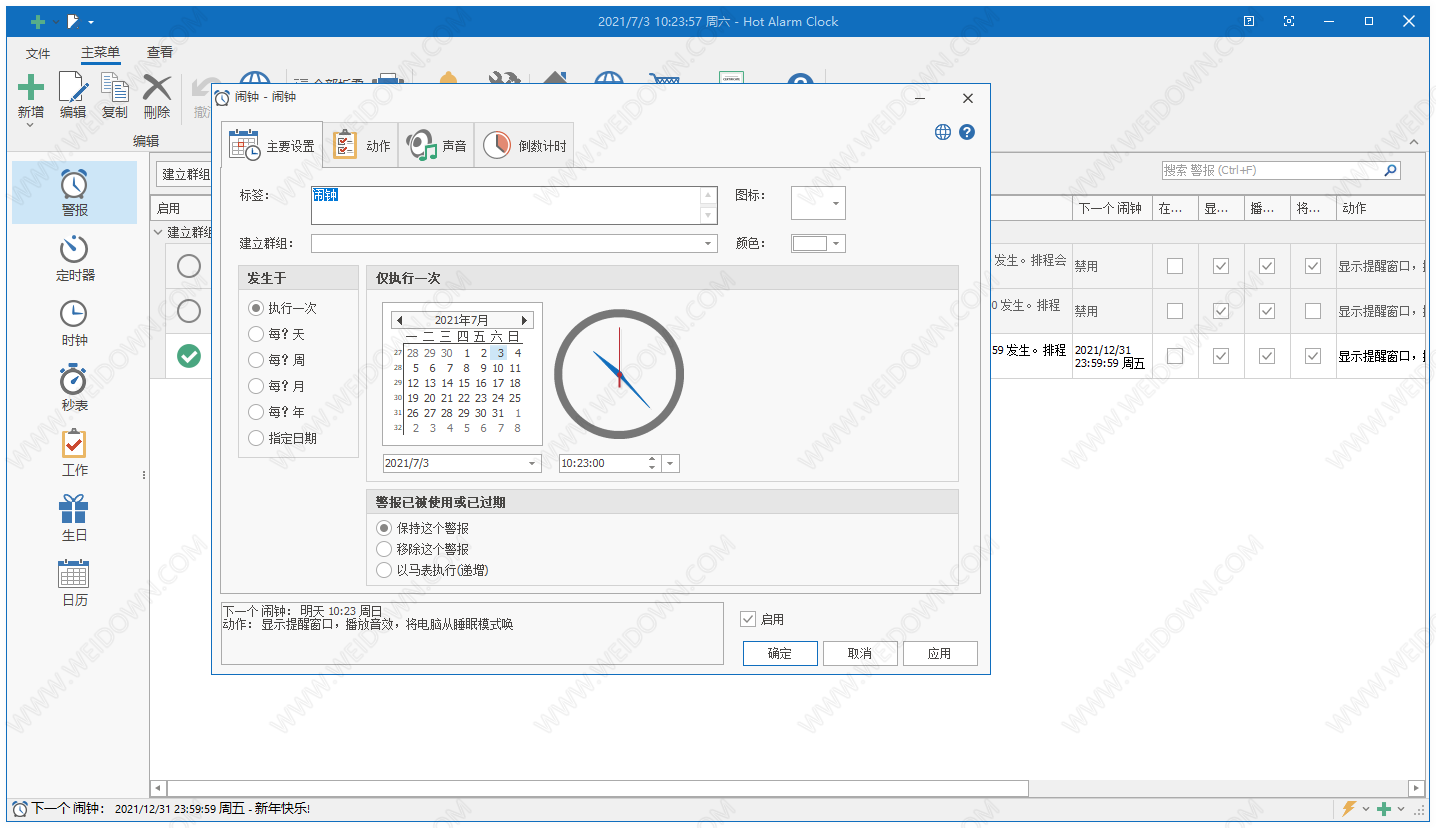Open the title bar quick access dropdown
The width and height of the screenshot is (1436, 828).
click(91, 22)
